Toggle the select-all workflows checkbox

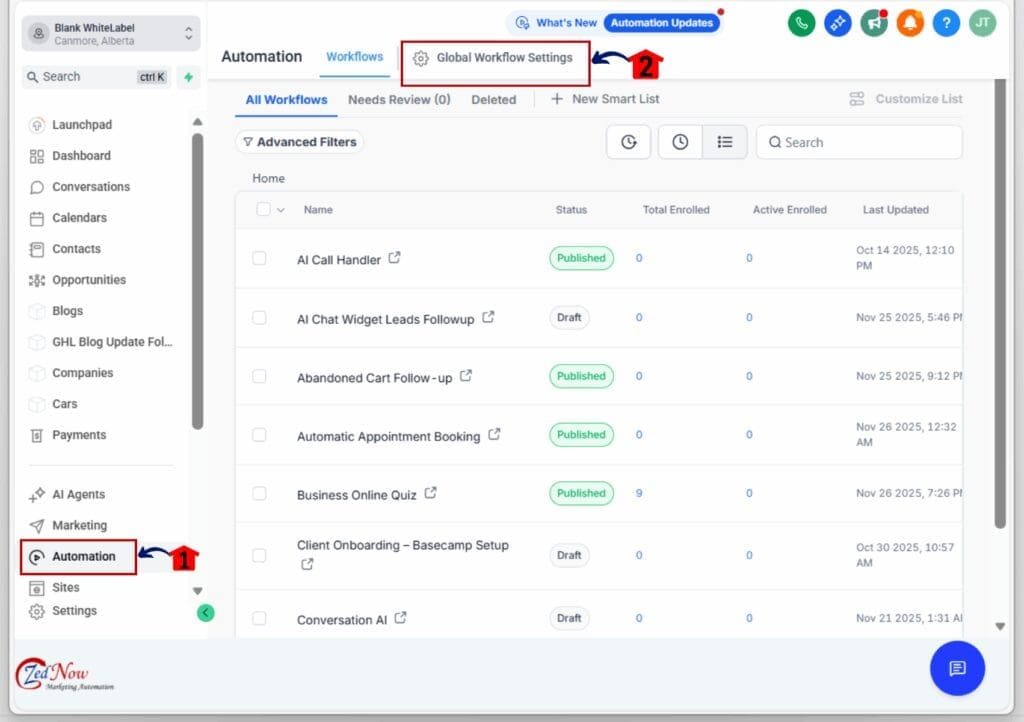[263, 210]
